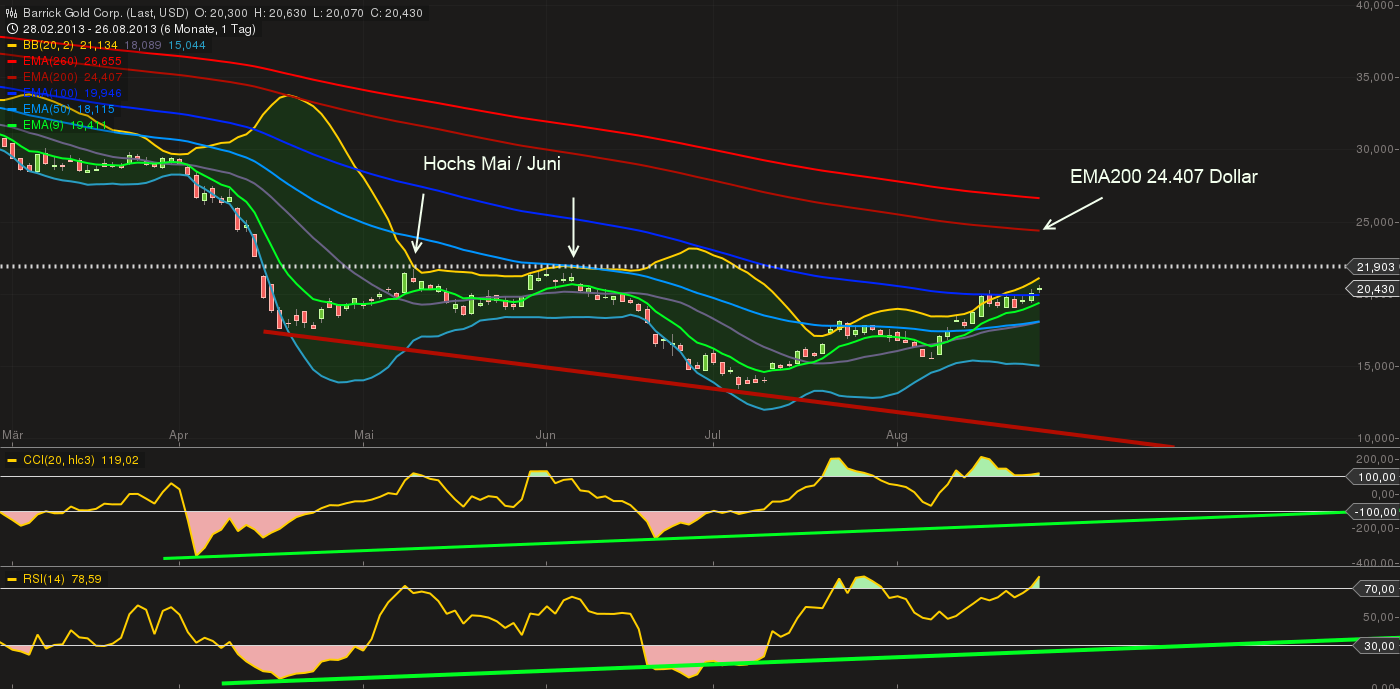Click the red EMA(260) legend marker
Viewport: 1400px width, 689px height.
[x=14, y=61]
